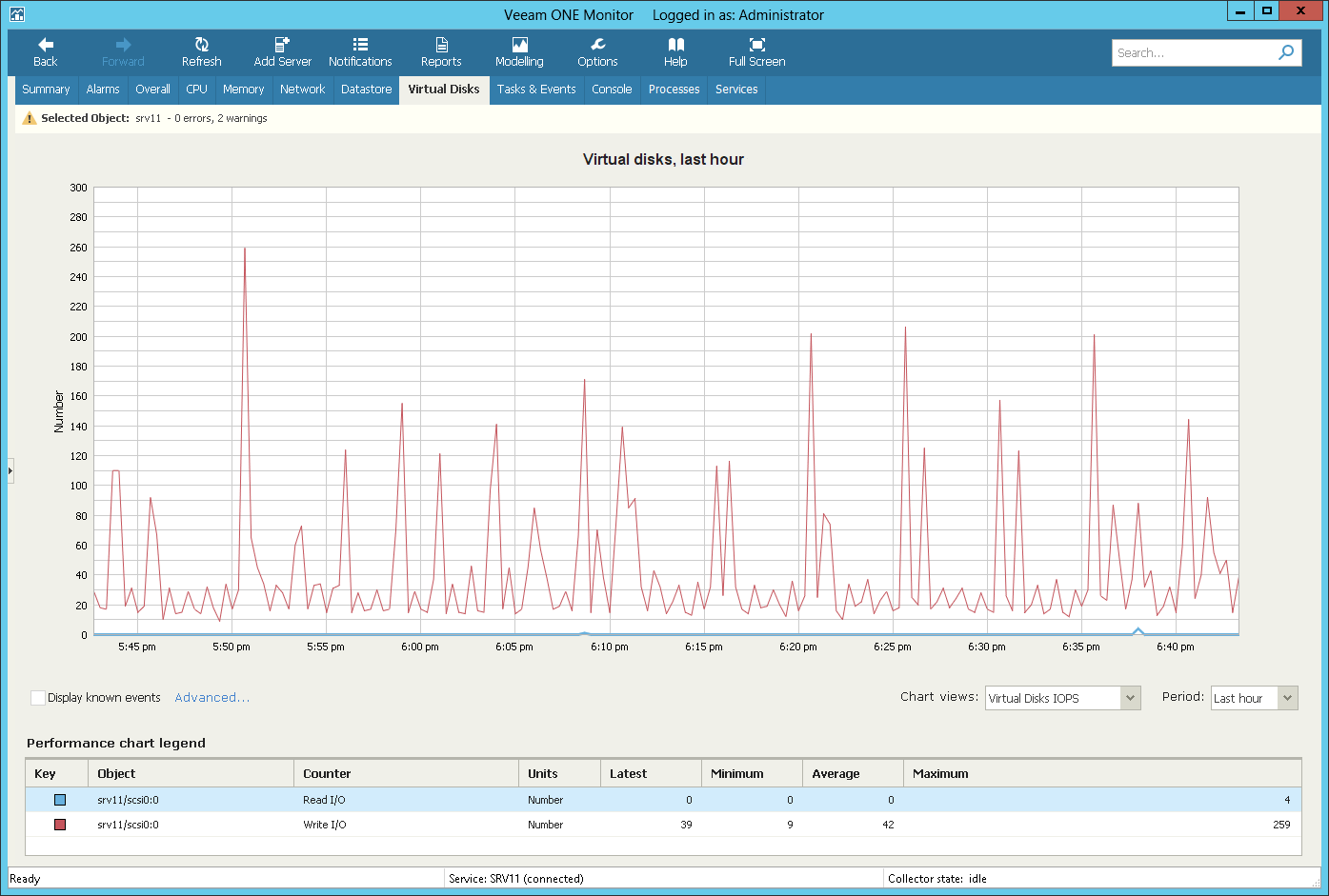Screen dimensions: 1329x896
Task: Click the Collector state: idle status
Action: (x=937, y=879)
